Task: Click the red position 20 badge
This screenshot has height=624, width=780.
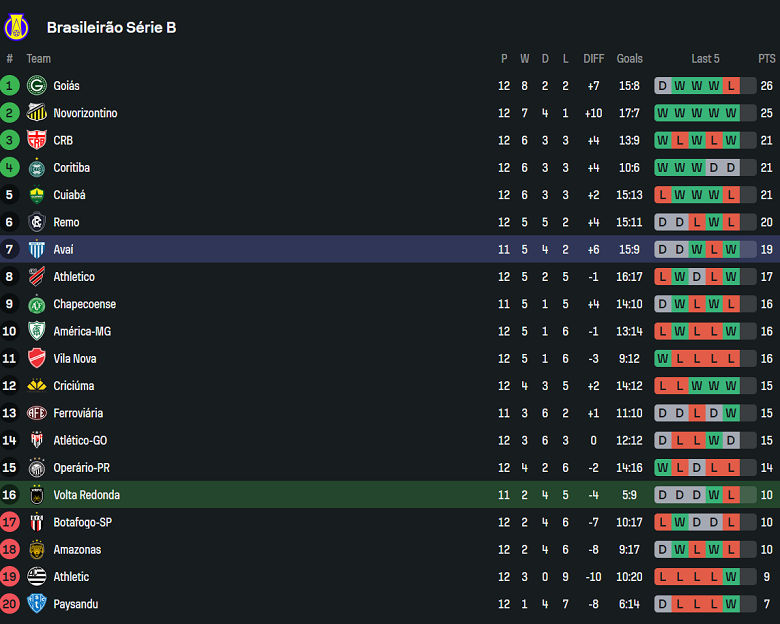Action: [x=10, y=604]
